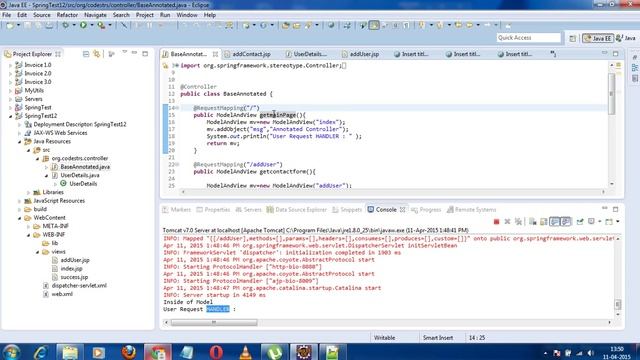Switch to addUser.jsp editor tab

tap(360, 54)
